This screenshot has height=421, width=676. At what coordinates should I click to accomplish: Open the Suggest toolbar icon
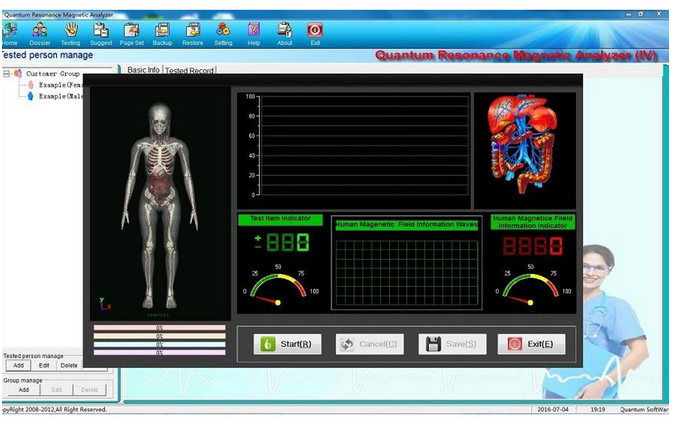[101, 34]
